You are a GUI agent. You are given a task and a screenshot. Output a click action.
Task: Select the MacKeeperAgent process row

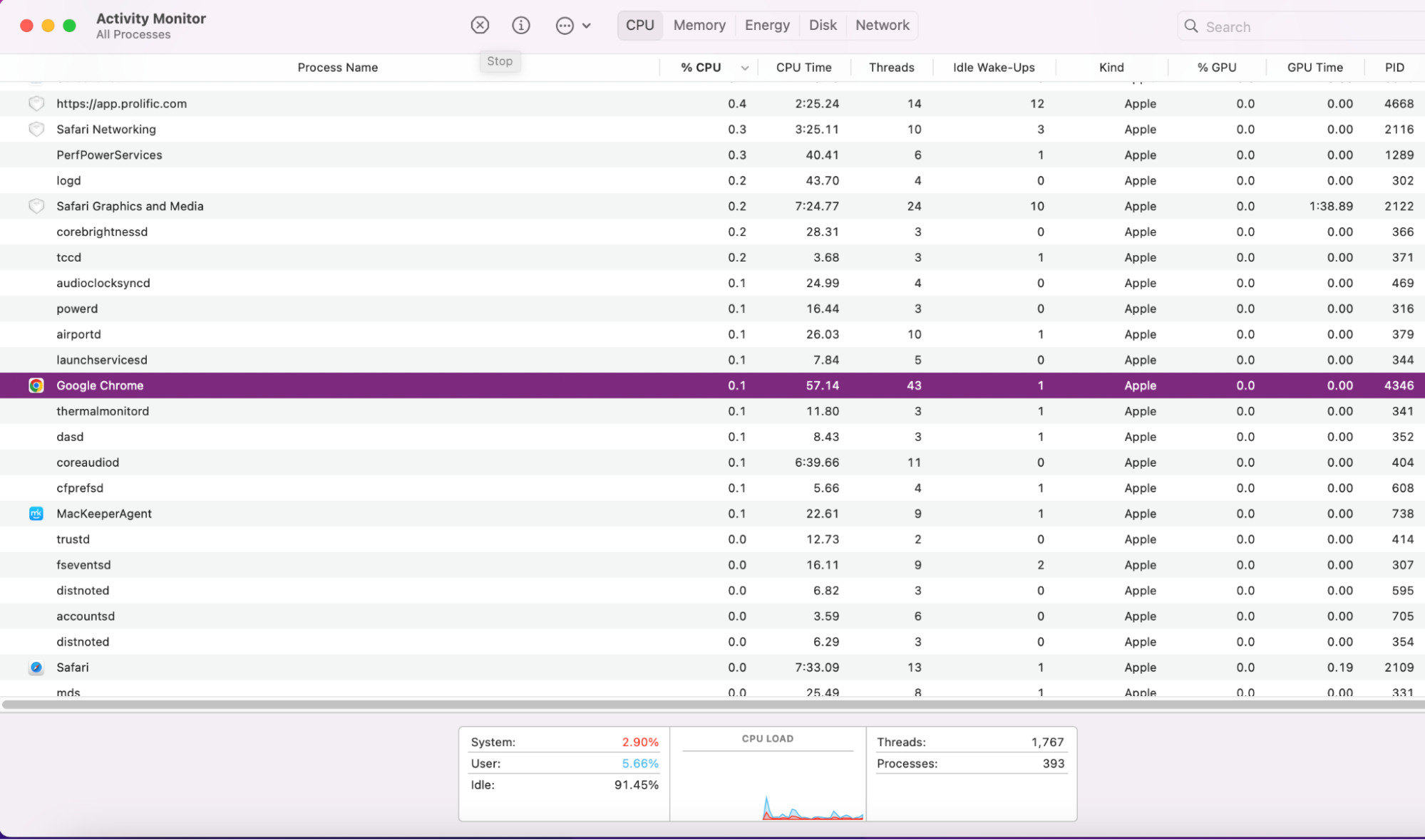712,514
